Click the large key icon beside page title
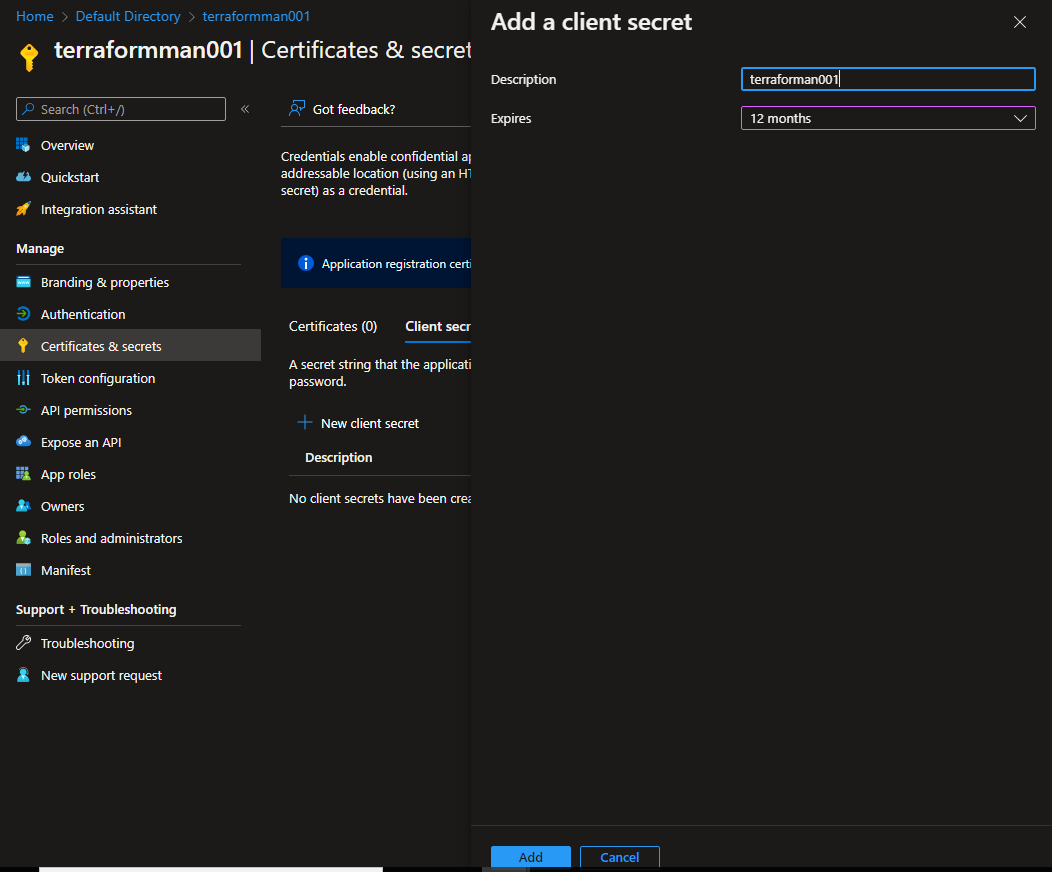 (29, 57)
